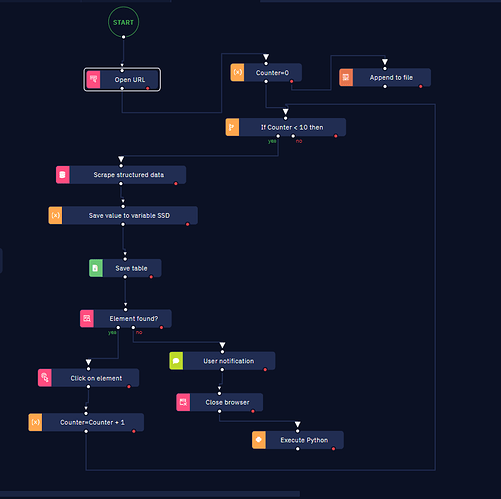
Task: Click the bottom output port of Execute Python
Action: point(298,449)
